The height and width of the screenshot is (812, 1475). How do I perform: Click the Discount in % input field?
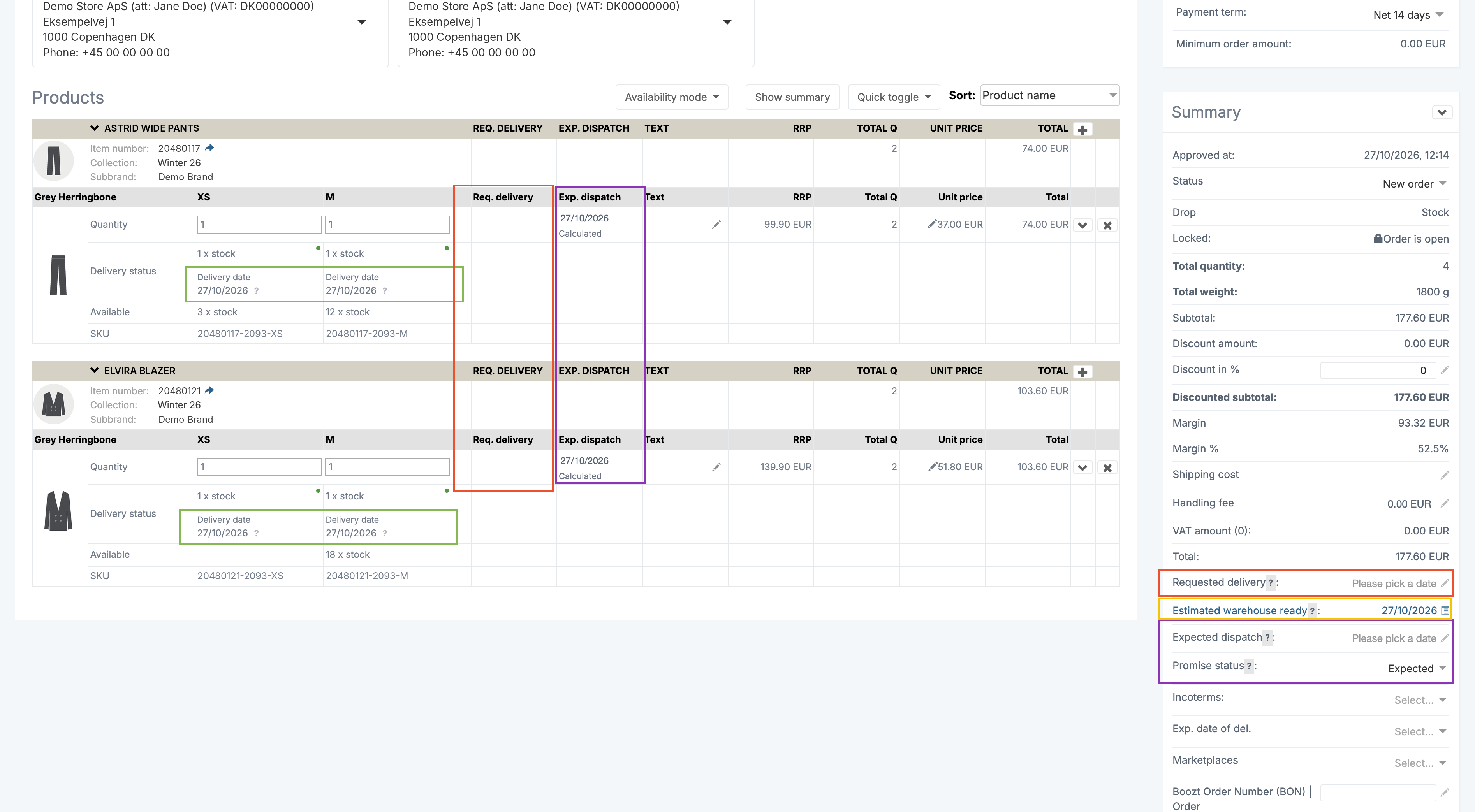tap(1378, 371)
